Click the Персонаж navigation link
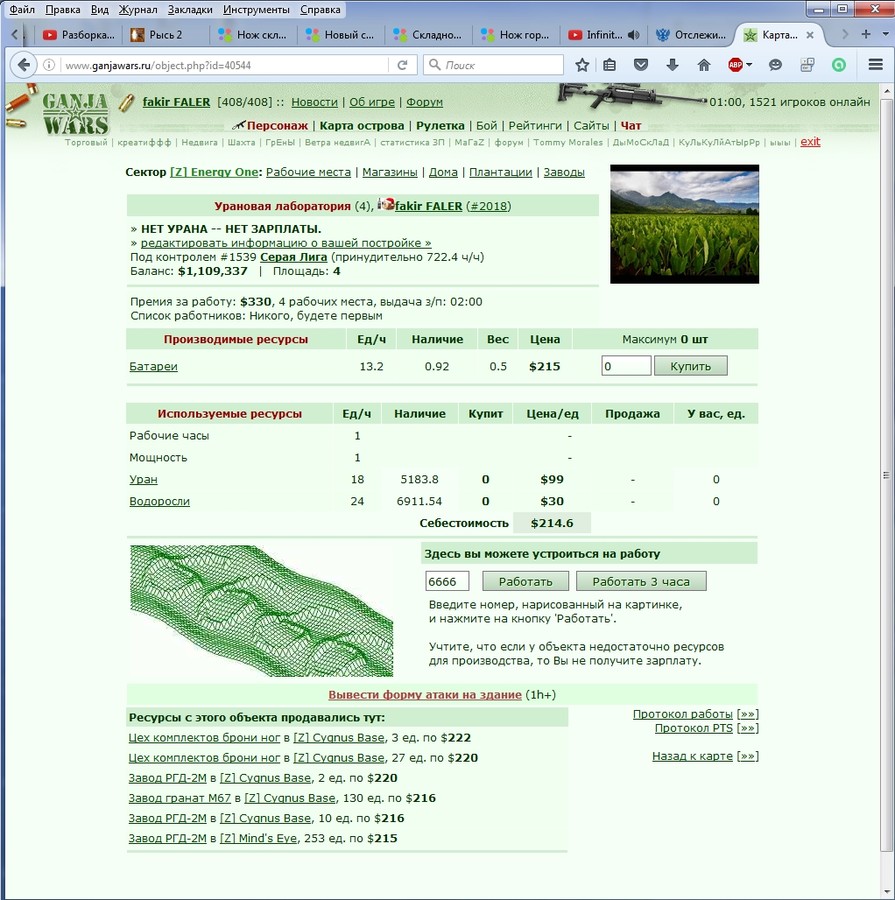The width and height of the screenshot is (895, 900). click(277, 126)
